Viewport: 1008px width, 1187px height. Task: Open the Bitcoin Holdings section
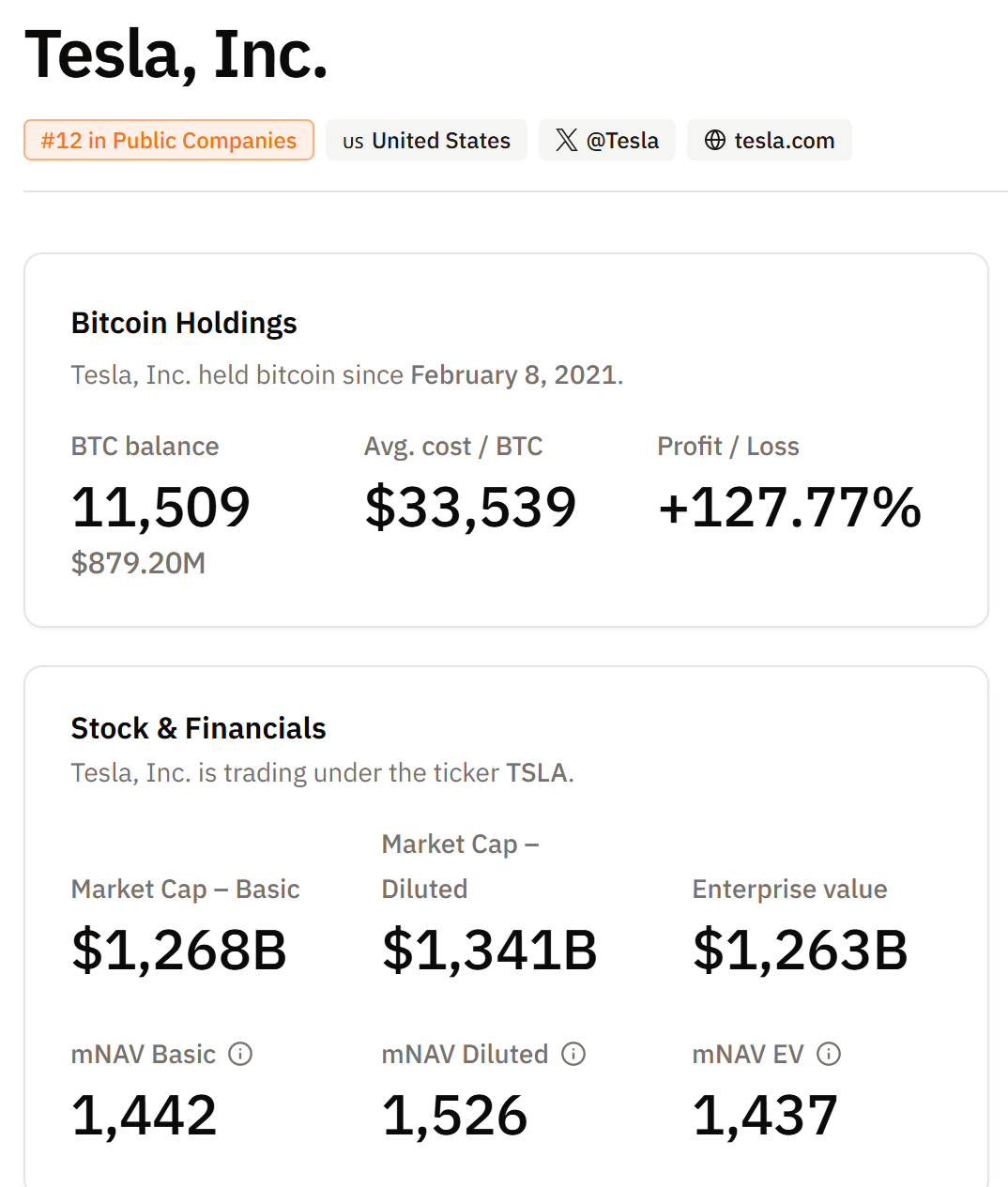tap(183, 322)
